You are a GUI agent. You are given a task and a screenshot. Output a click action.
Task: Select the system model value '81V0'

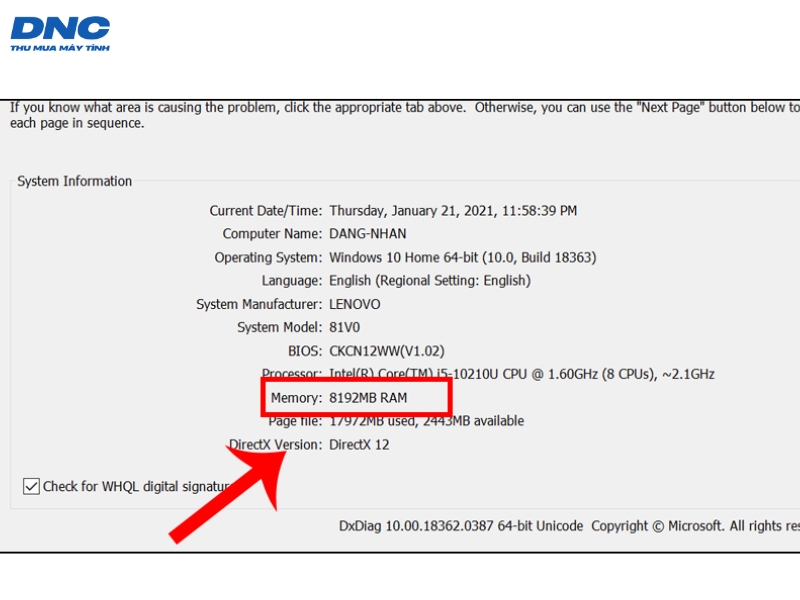pyautogui.click(x=344, y=328)
